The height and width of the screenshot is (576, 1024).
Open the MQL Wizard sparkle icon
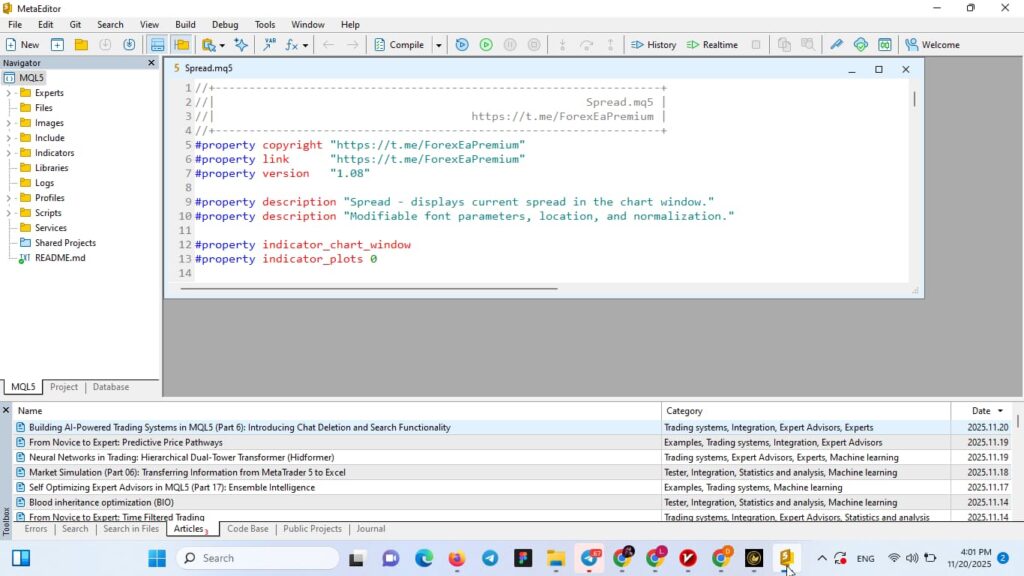241,45
